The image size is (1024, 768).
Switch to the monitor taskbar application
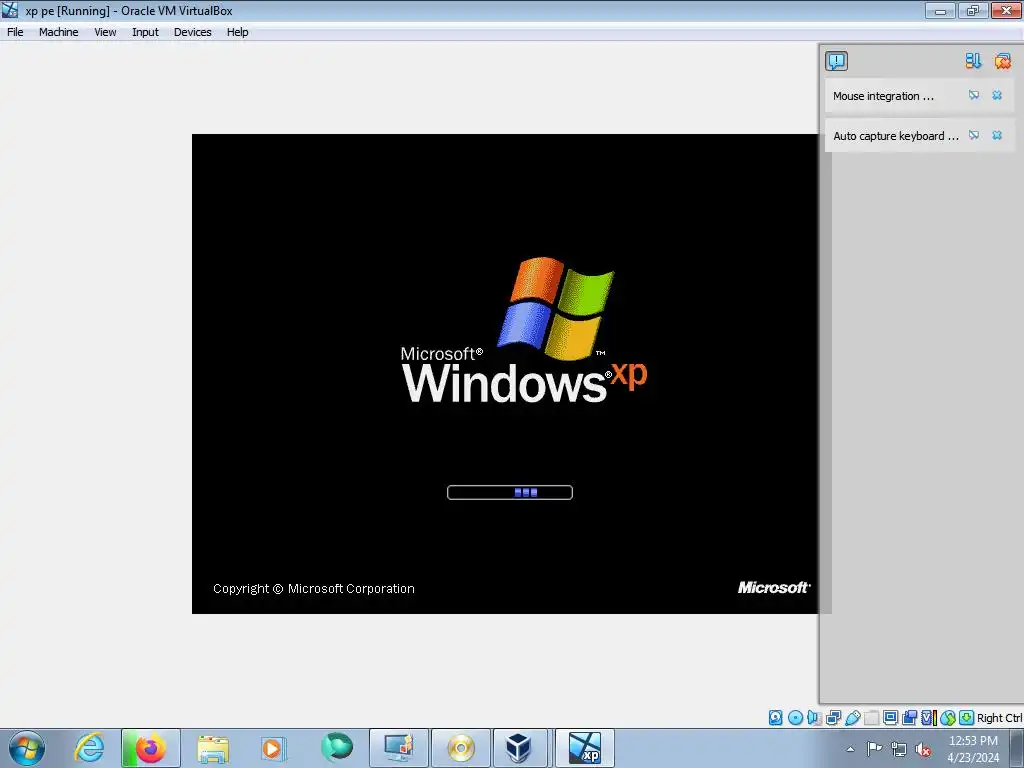[398, 748]
